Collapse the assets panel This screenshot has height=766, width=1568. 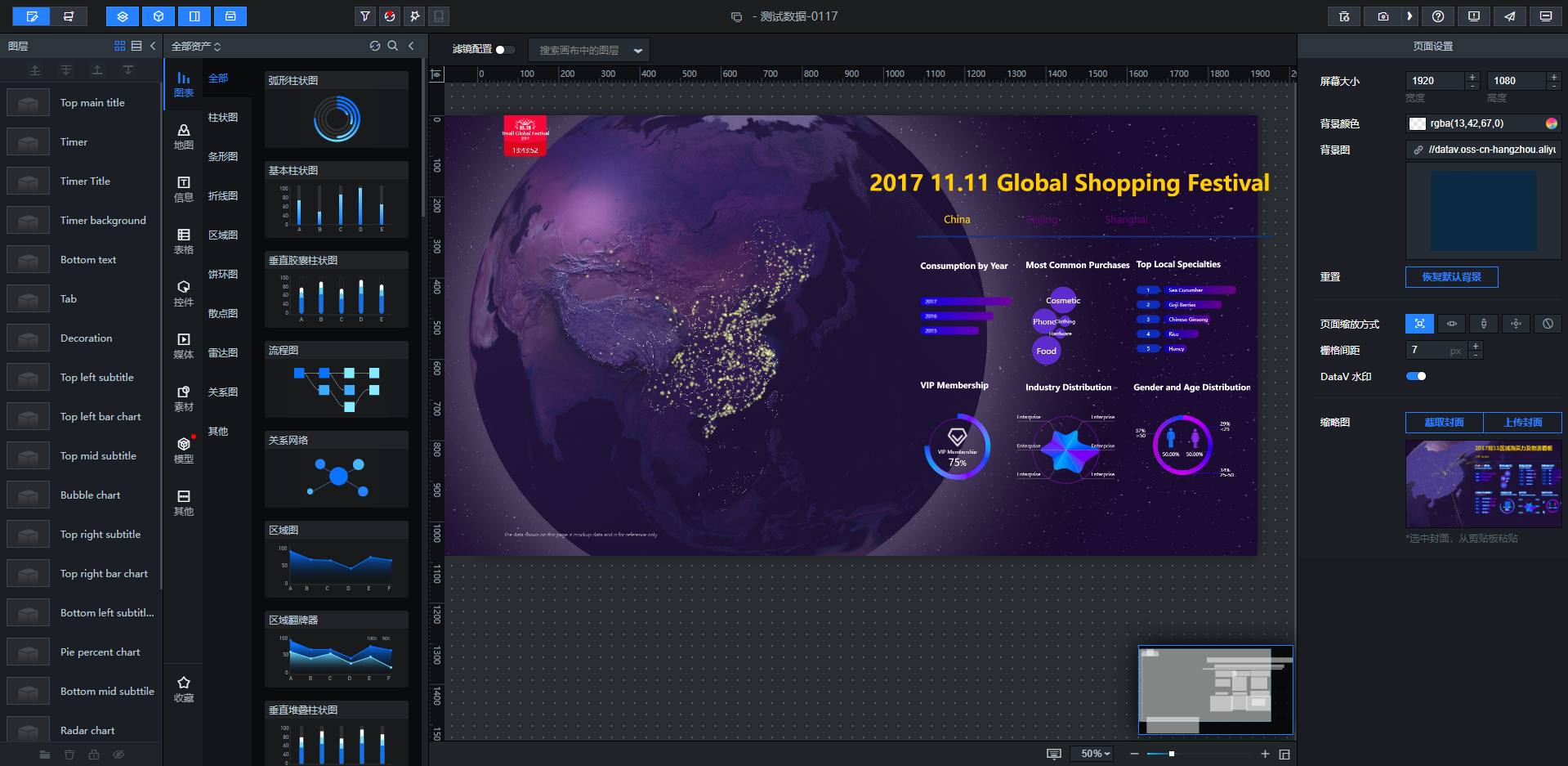(411, 46)
